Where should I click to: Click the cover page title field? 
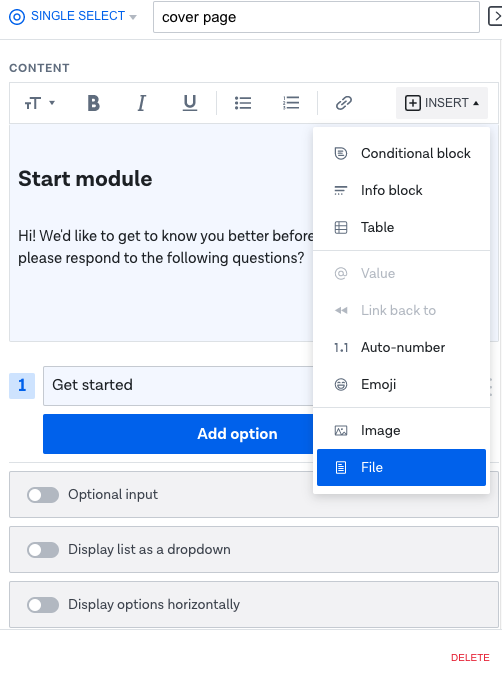pos(316,17)
